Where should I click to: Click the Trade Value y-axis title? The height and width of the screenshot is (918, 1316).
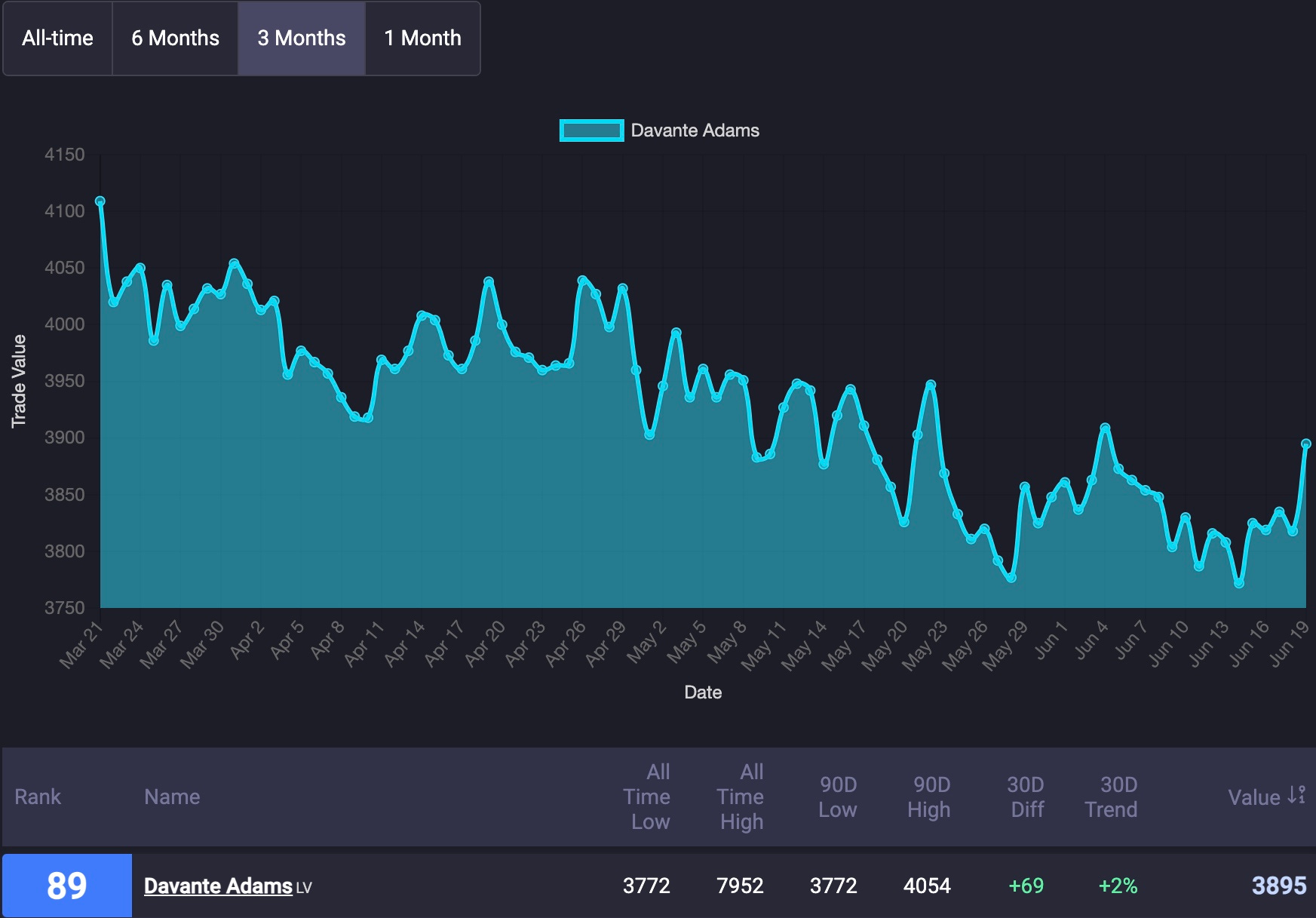point(19,381)
